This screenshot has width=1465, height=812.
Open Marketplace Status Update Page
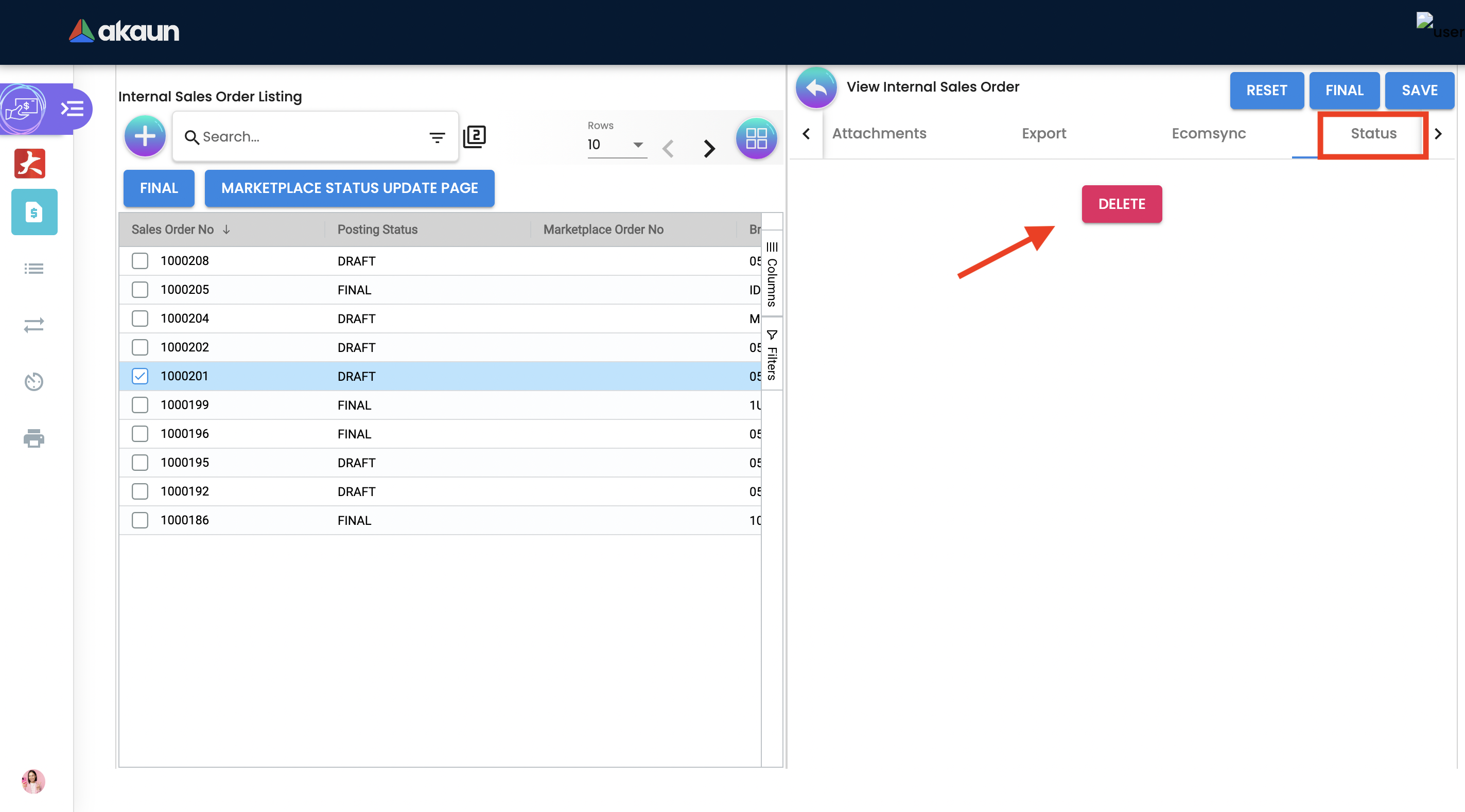point(349,188)
